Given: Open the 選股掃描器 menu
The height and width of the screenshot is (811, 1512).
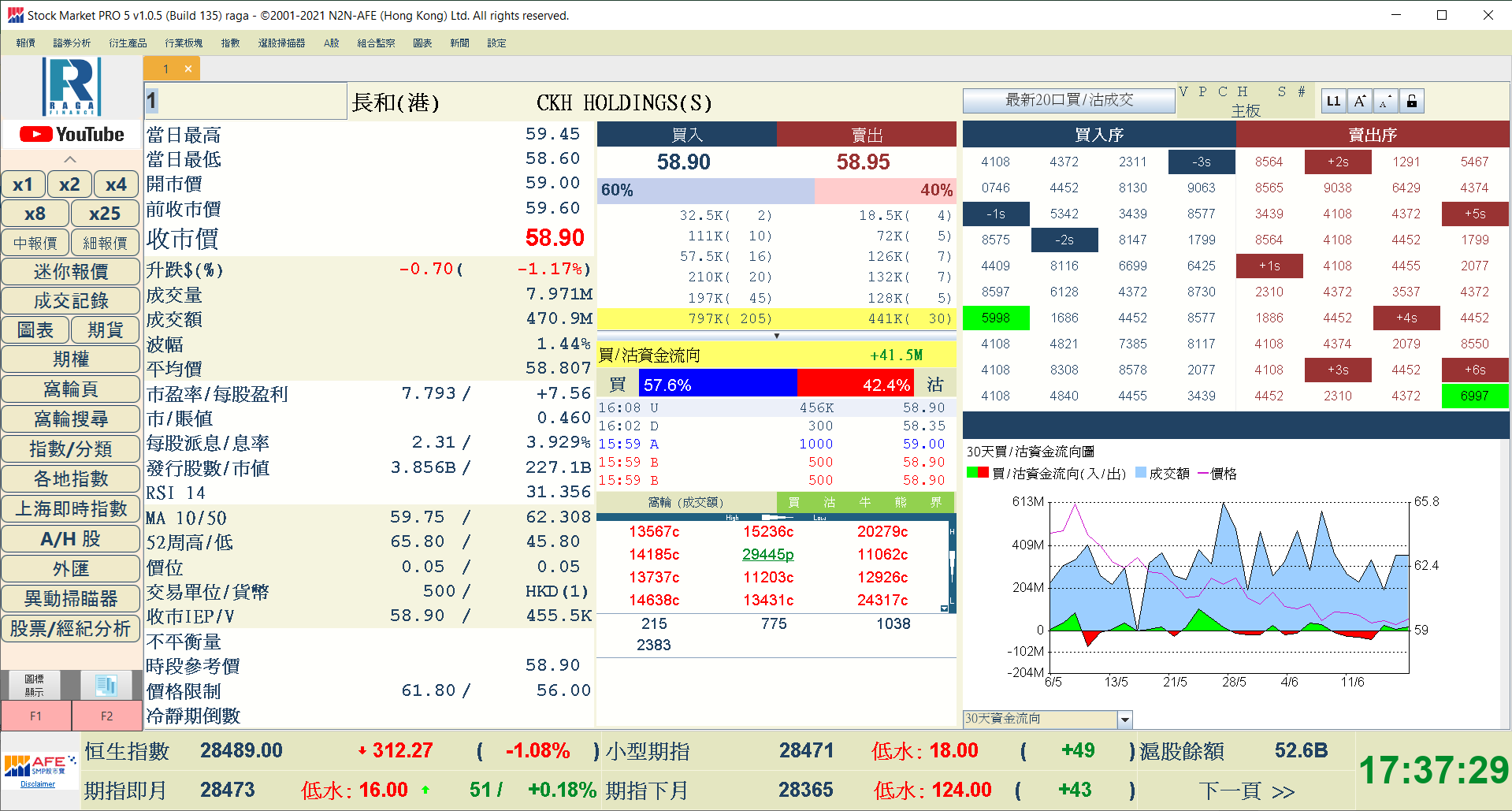Looking at the screenshot, I should 281,43.
